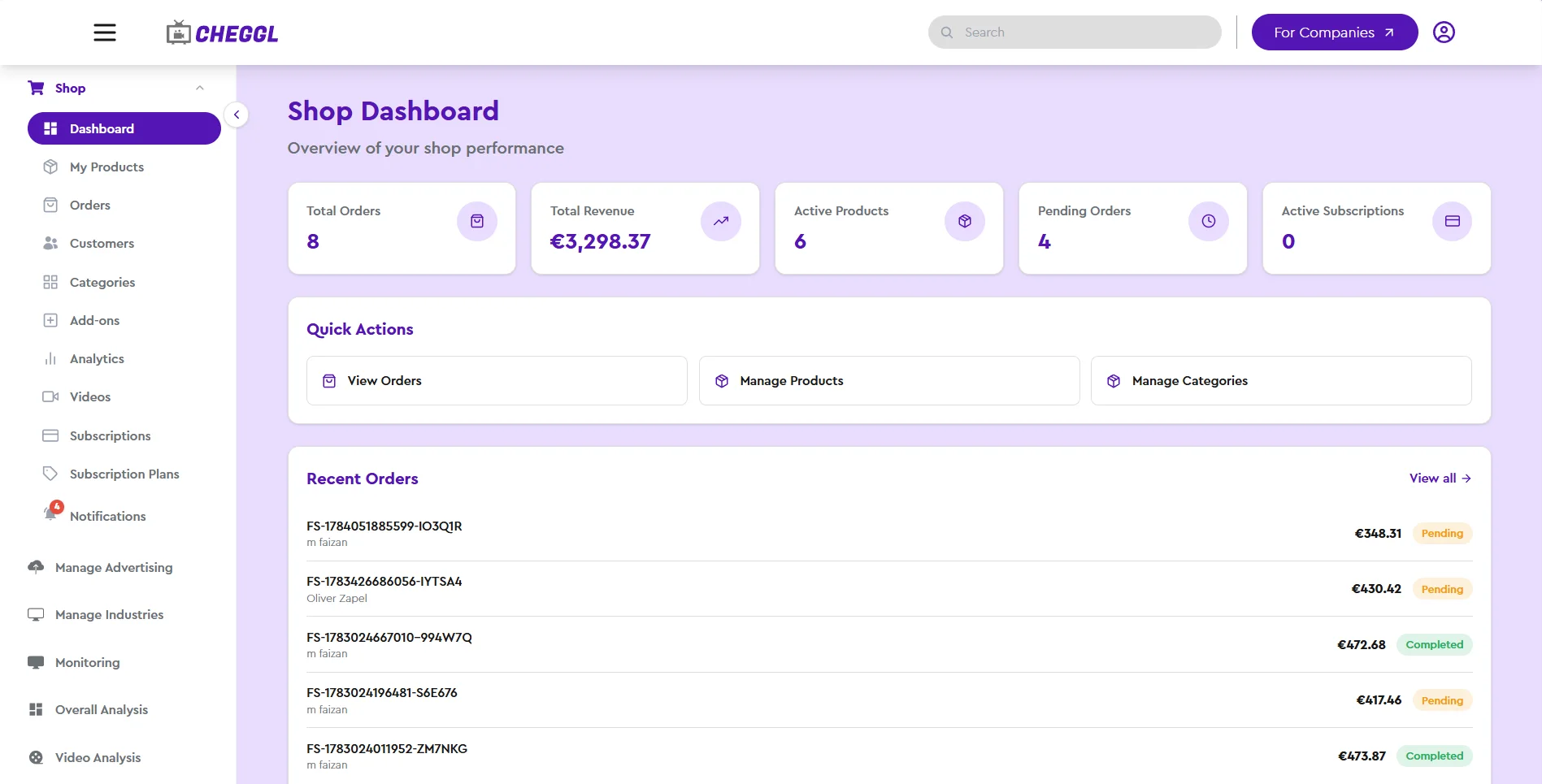Click the Active Subscriptions card icon
This screenshot has height=784, width=1542.
(1453, 221)
